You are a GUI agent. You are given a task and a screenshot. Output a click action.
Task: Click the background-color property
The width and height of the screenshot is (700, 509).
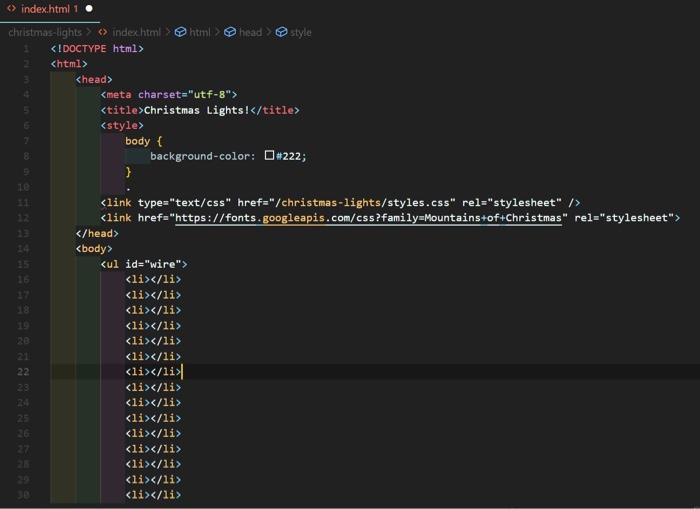coord(199,156)
